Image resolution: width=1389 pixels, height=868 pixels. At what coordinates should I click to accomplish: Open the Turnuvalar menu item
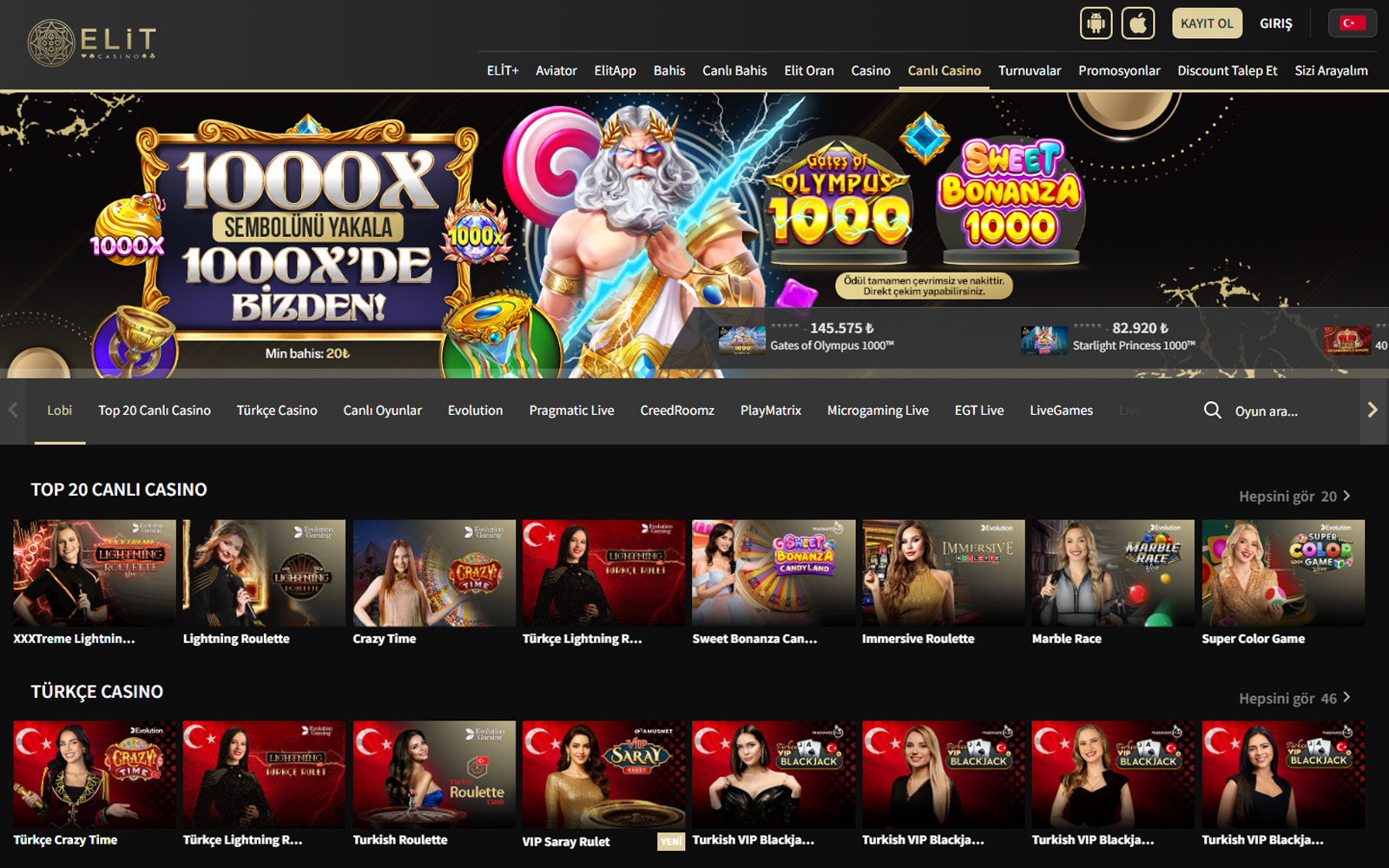1030,70
